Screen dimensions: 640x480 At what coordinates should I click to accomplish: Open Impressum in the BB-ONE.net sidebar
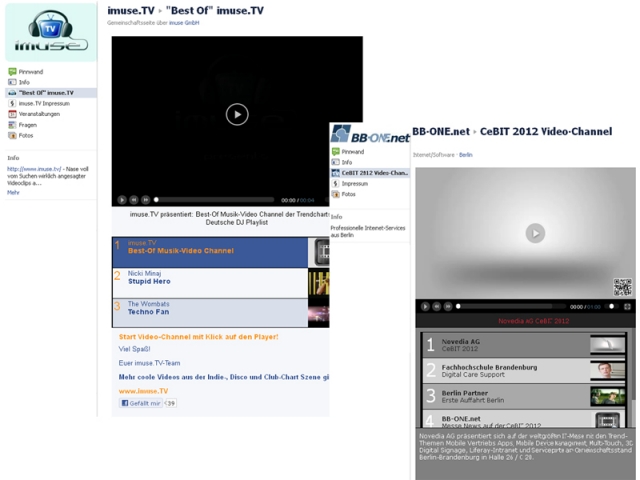click(x=354, y=184)
